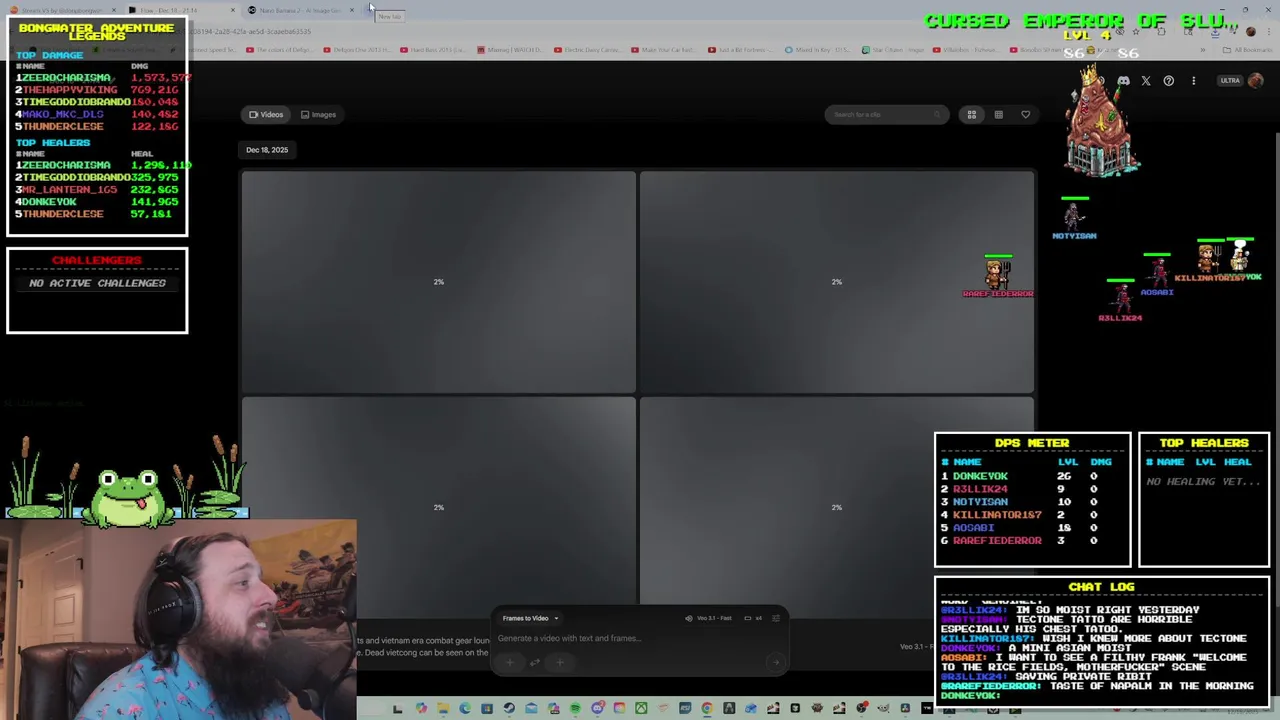Open 'The colors of Defqon' bookmark

click(x=280, y=50)
